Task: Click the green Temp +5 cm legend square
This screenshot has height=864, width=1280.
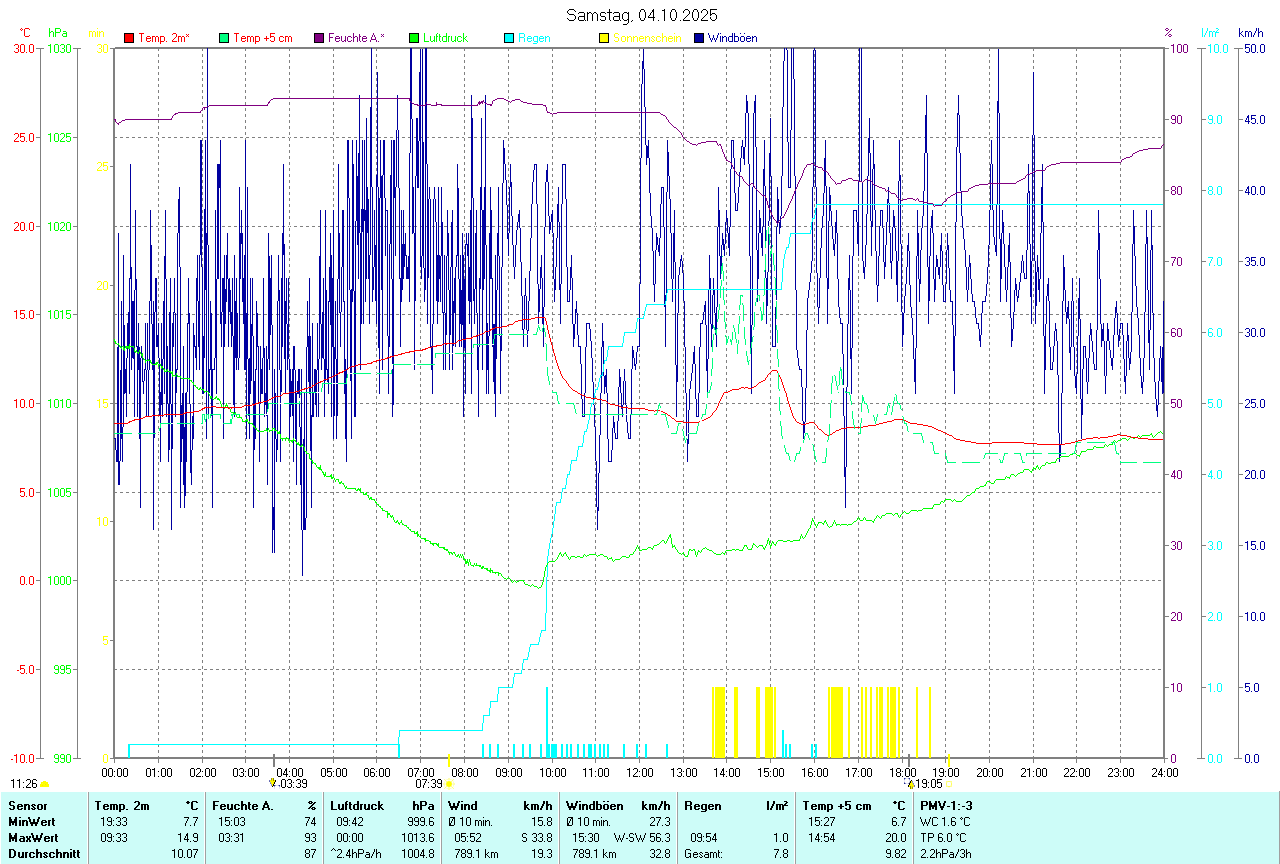Action: (x=224, y=38)
